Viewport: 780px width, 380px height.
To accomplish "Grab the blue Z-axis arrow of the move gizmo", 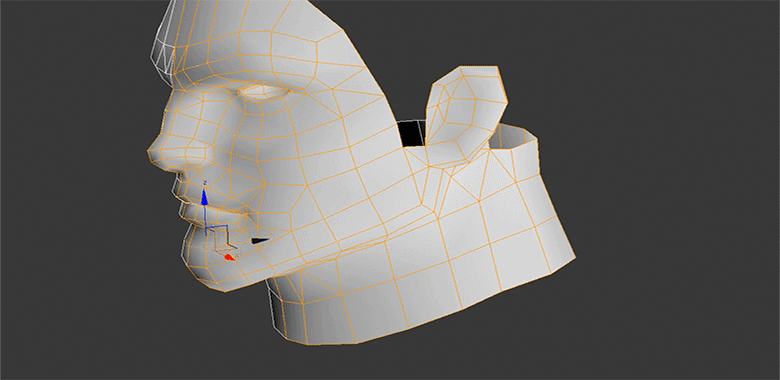I will pyautogui.click(x=204, y=197).
